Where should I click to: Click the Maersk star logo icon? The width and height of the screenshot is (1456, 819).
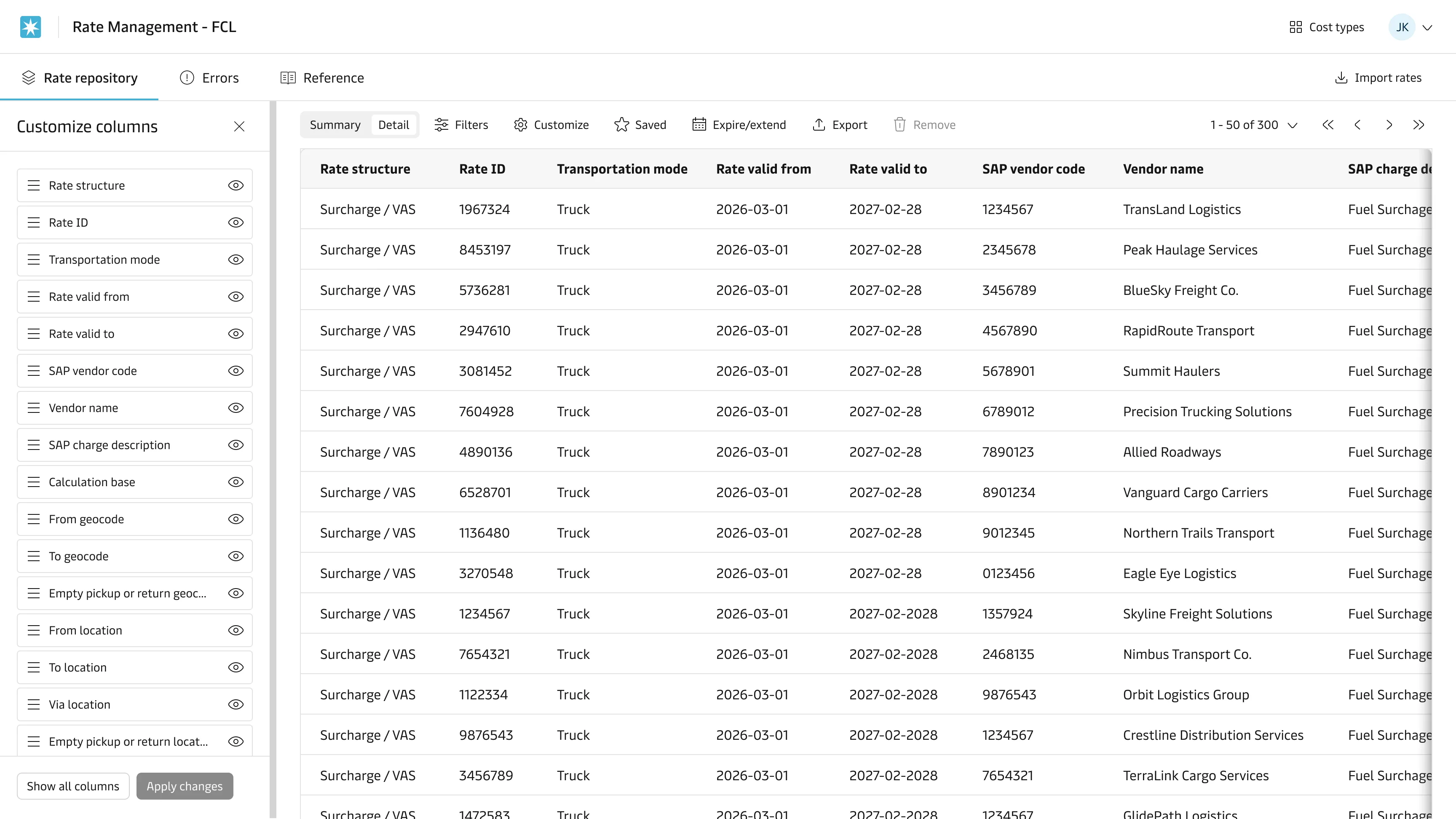point(30,27)
